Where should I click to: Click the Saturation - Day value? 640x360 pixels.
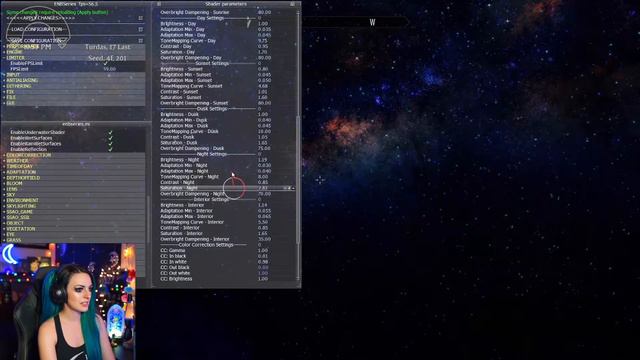263,52
